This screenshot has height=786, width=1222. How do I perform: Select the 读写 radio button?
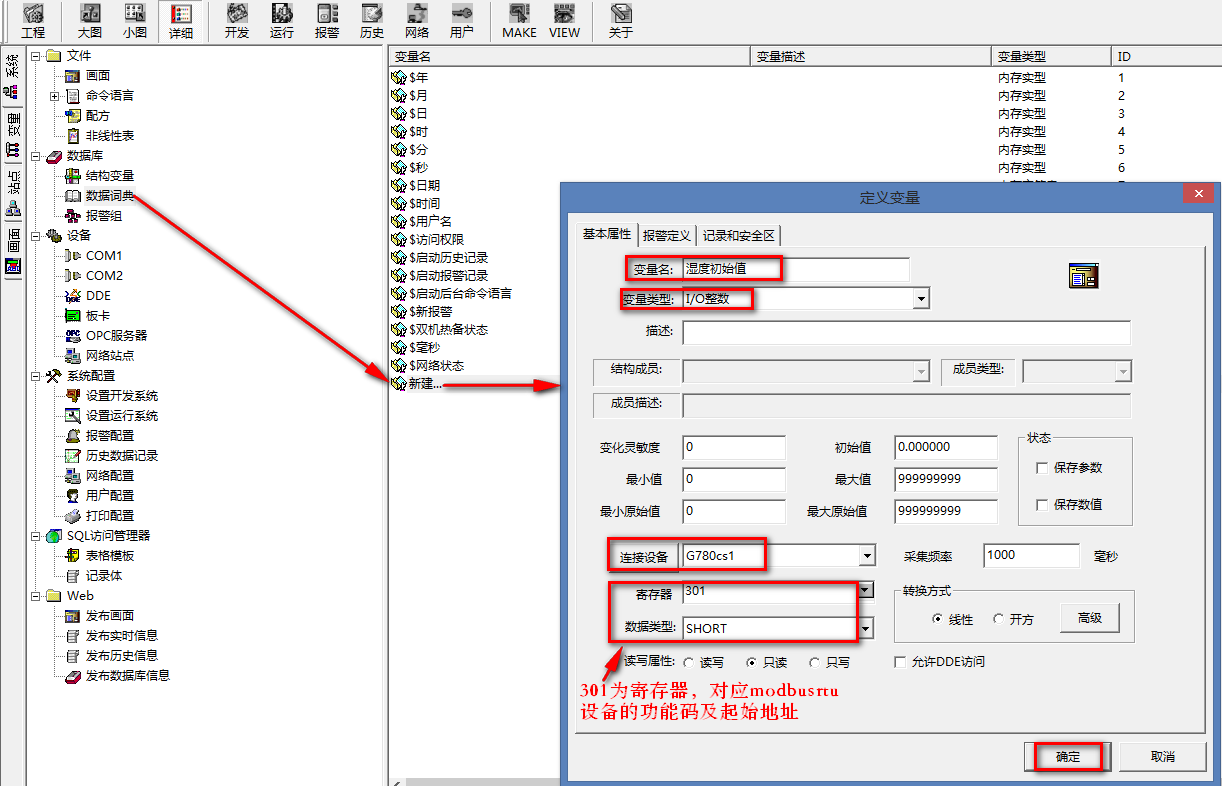689,662
